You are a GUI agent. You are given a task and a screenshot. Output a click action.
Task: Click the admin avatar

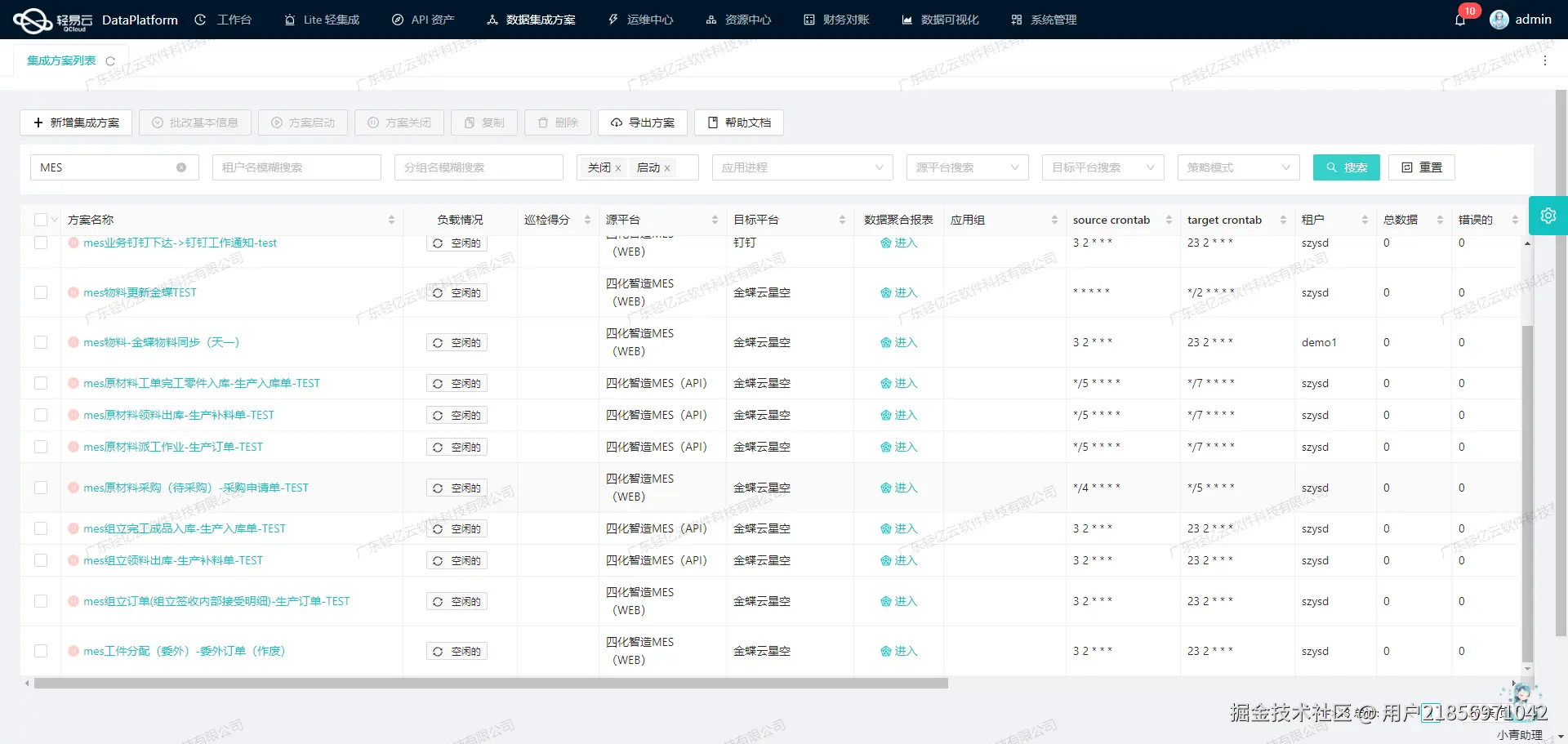1499,19
